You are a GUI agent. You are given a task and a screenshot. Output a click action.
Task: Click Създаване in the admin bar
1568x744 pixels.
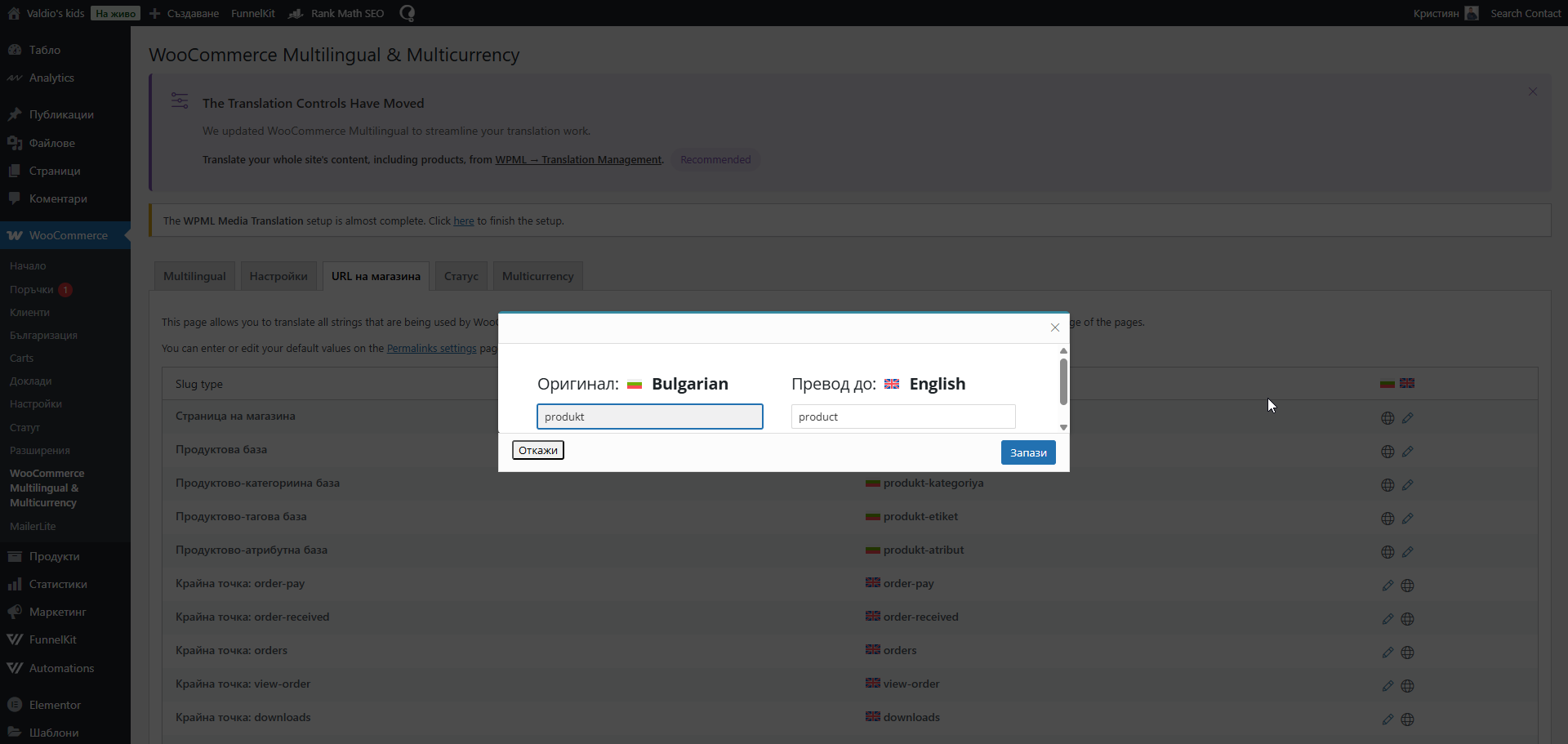click(x=184, y=13)
